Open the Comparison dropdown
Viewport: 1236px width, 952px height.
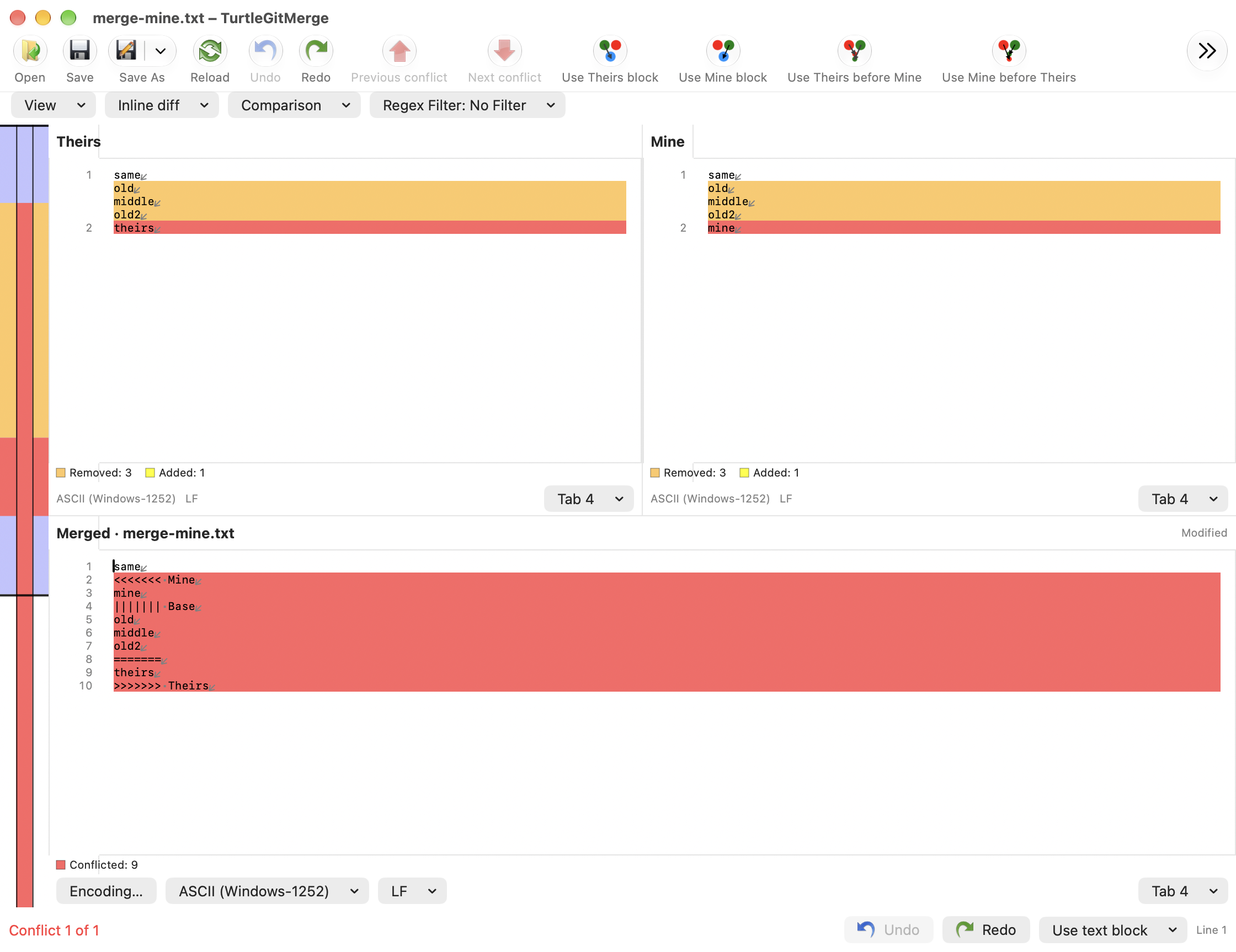click(294, 105)
